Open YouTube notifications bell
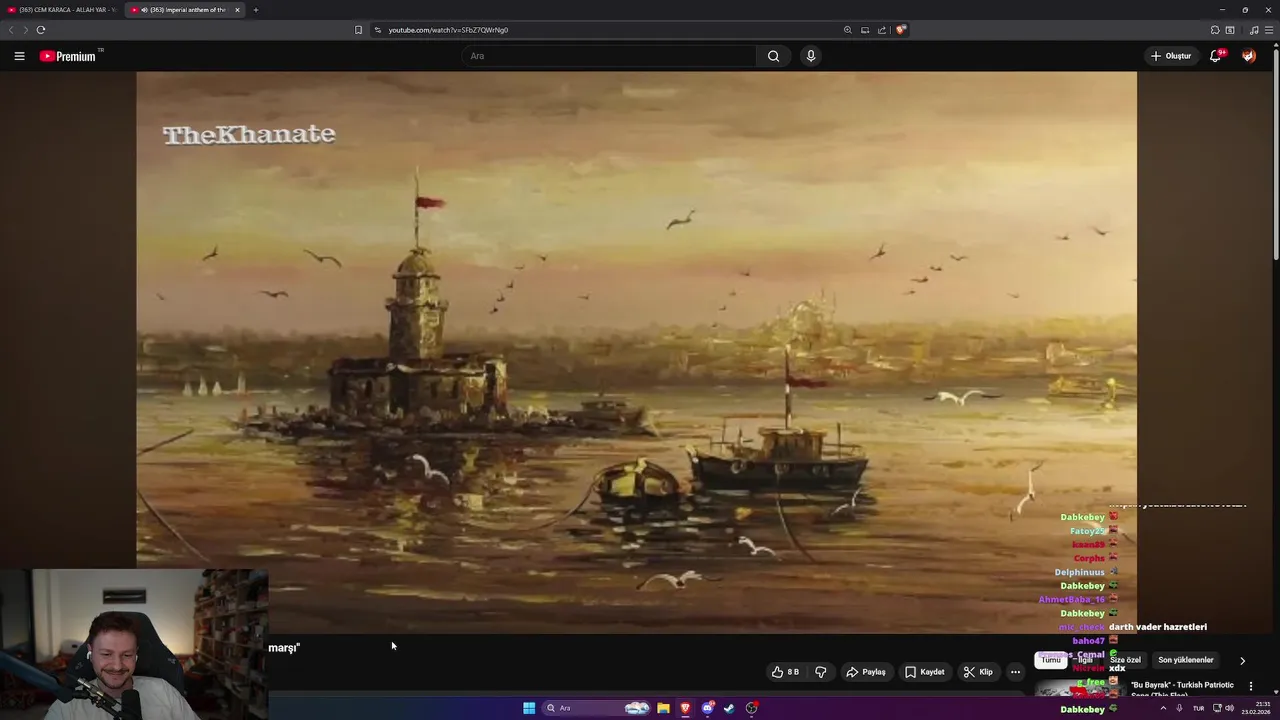 click(1215, 56)
